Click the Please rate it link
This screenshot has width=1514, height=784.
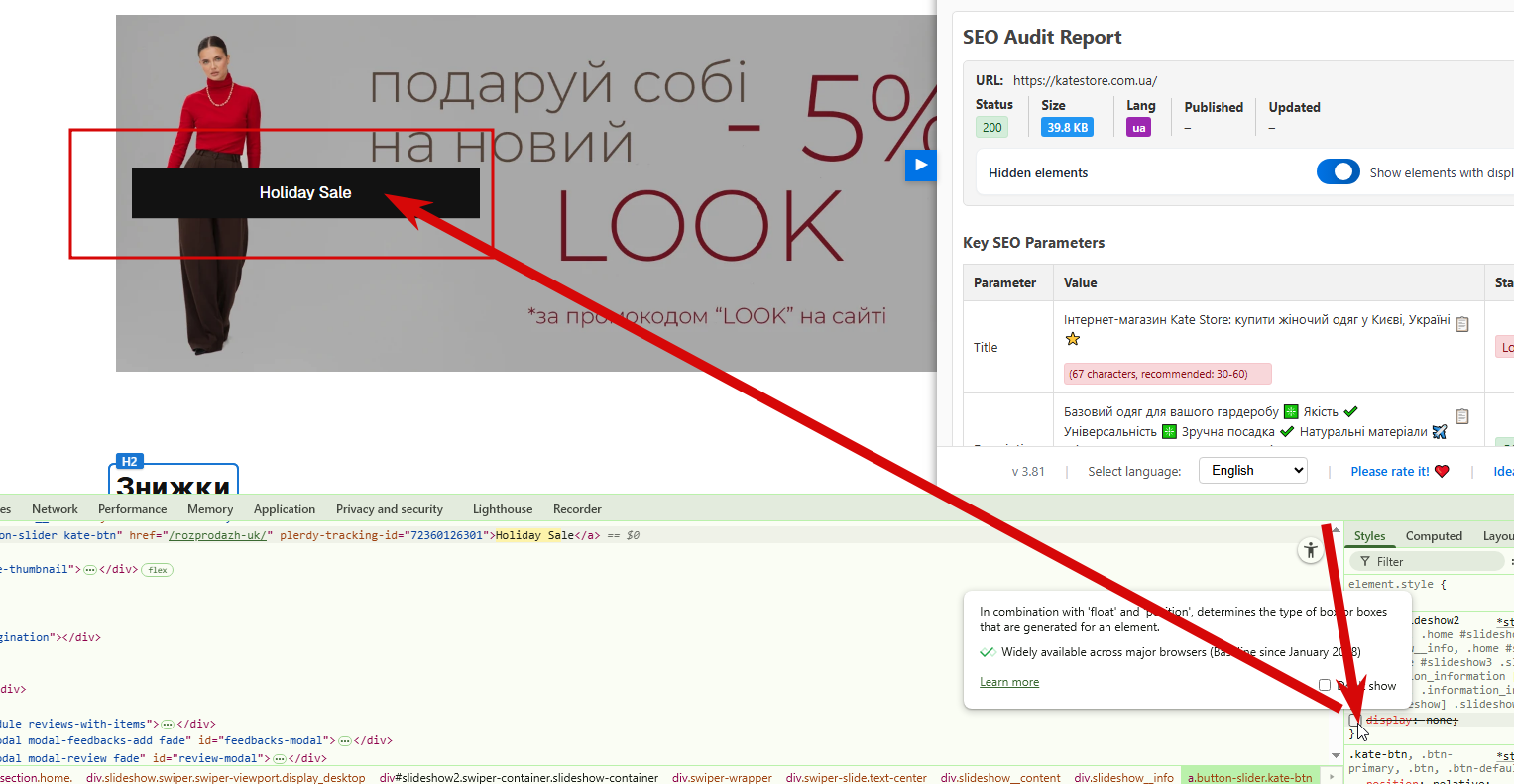coord(1390,472)
